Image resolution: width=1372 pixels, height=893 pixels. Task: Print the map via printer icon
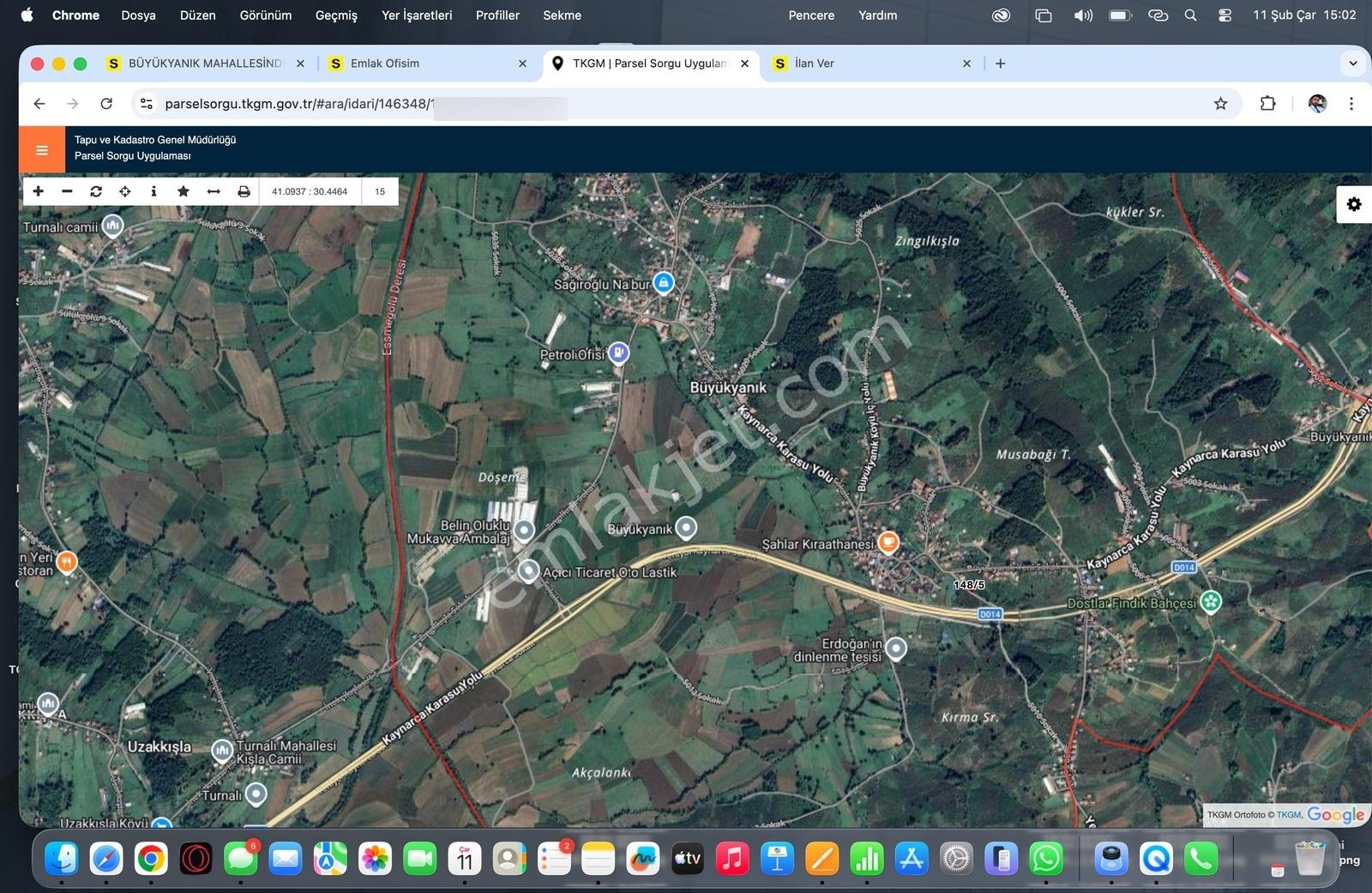[x=244, y=191]
